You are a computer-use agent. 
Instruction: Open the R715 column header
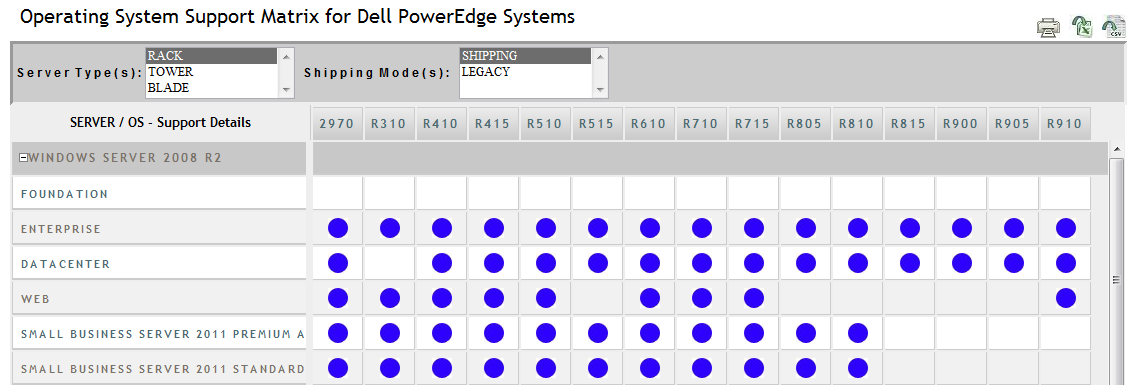[752, 124]
